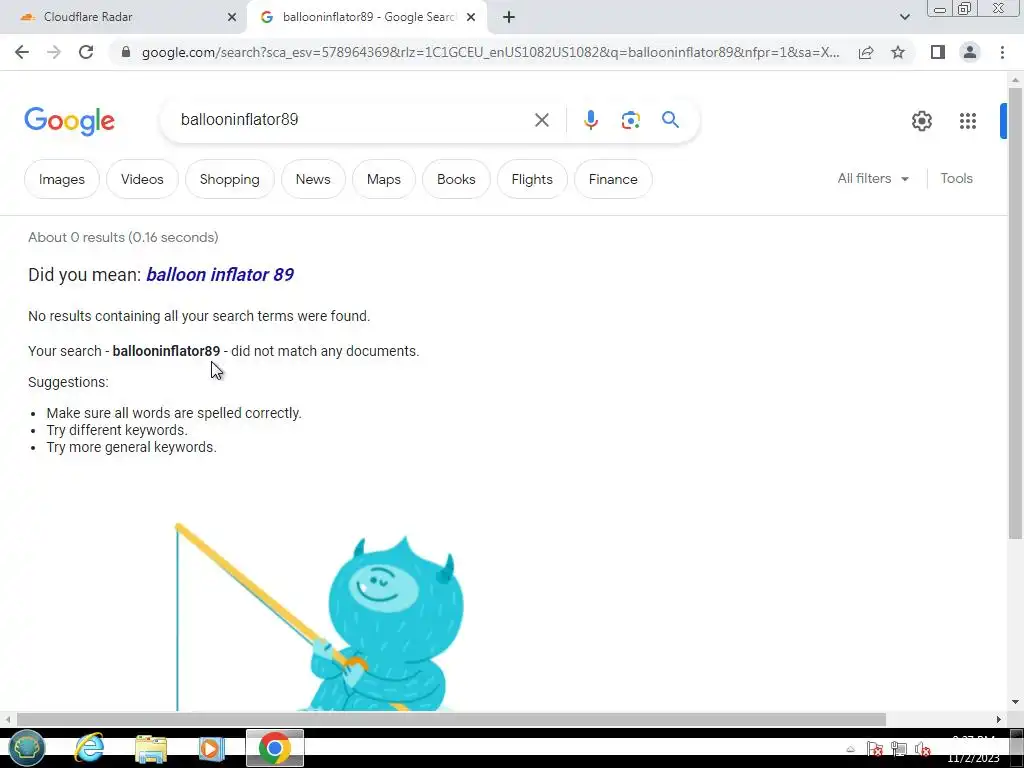The width and height of the screenshot is (1024, 768).
Task: Expand the tab search chevron
Action: [904, 17]
